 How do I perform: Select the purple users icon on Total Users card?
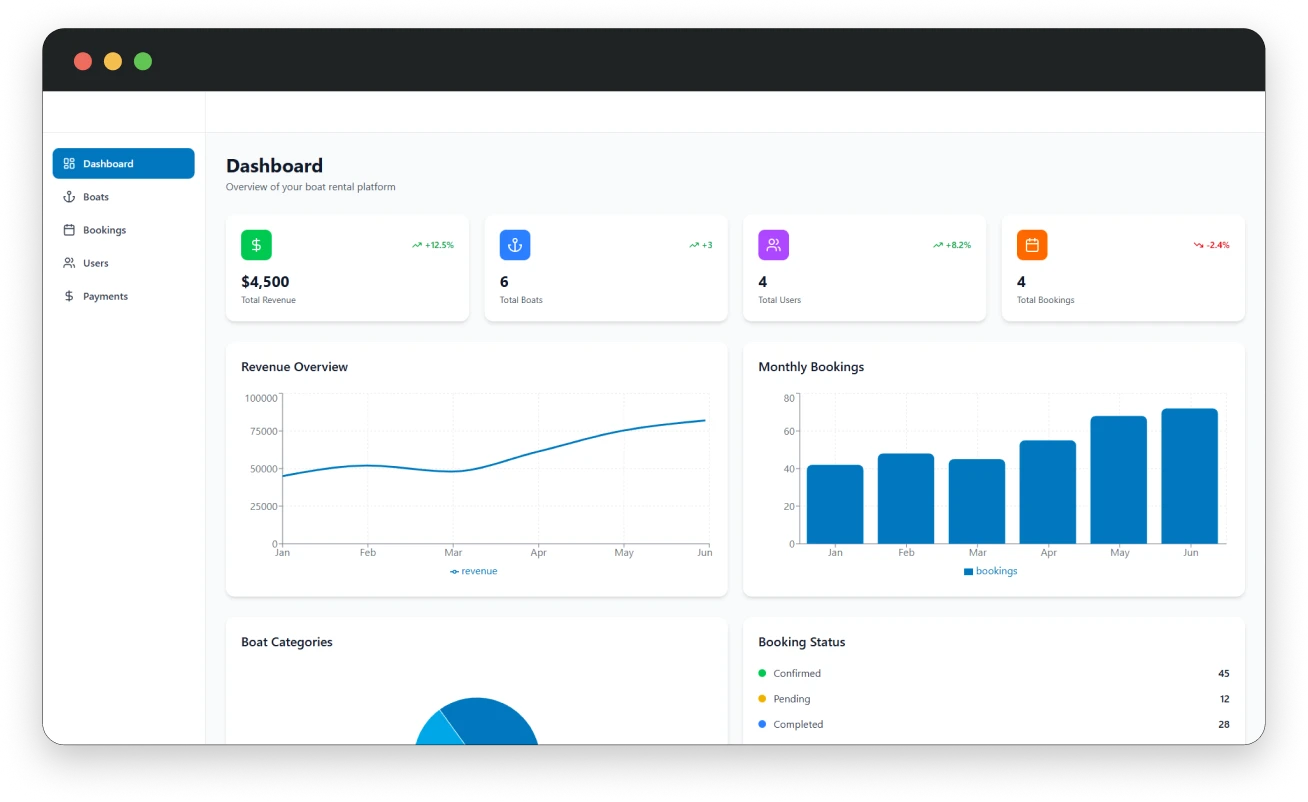point(773,244)
